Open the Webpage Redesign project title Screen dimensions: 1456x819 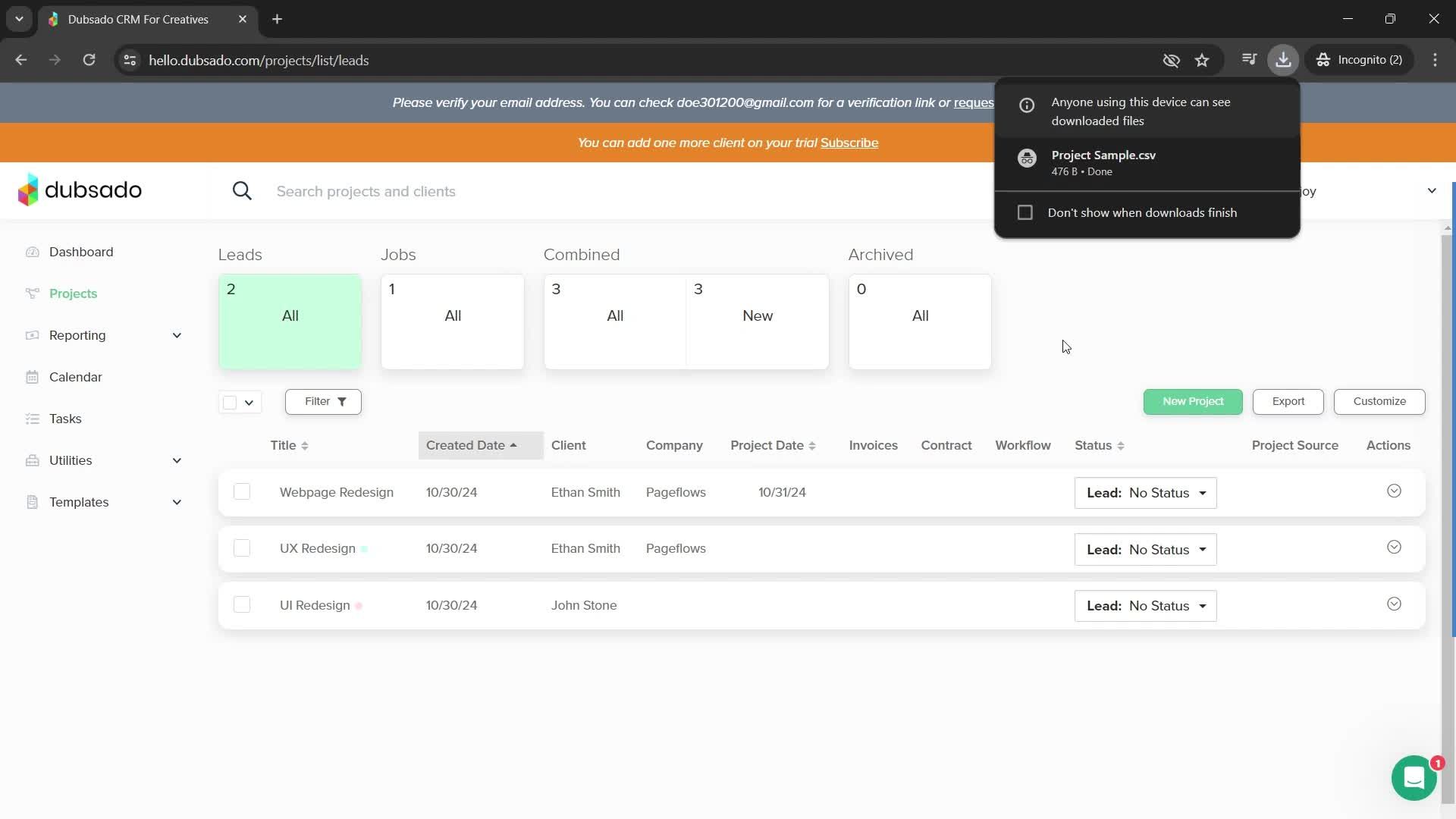point(337,492)
